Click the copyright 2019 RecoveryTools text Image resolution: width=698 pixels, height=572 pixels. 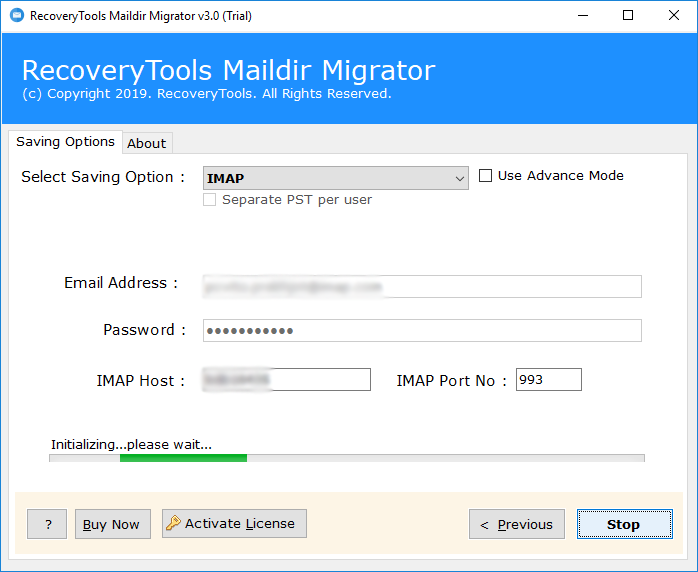click(207, 93)
